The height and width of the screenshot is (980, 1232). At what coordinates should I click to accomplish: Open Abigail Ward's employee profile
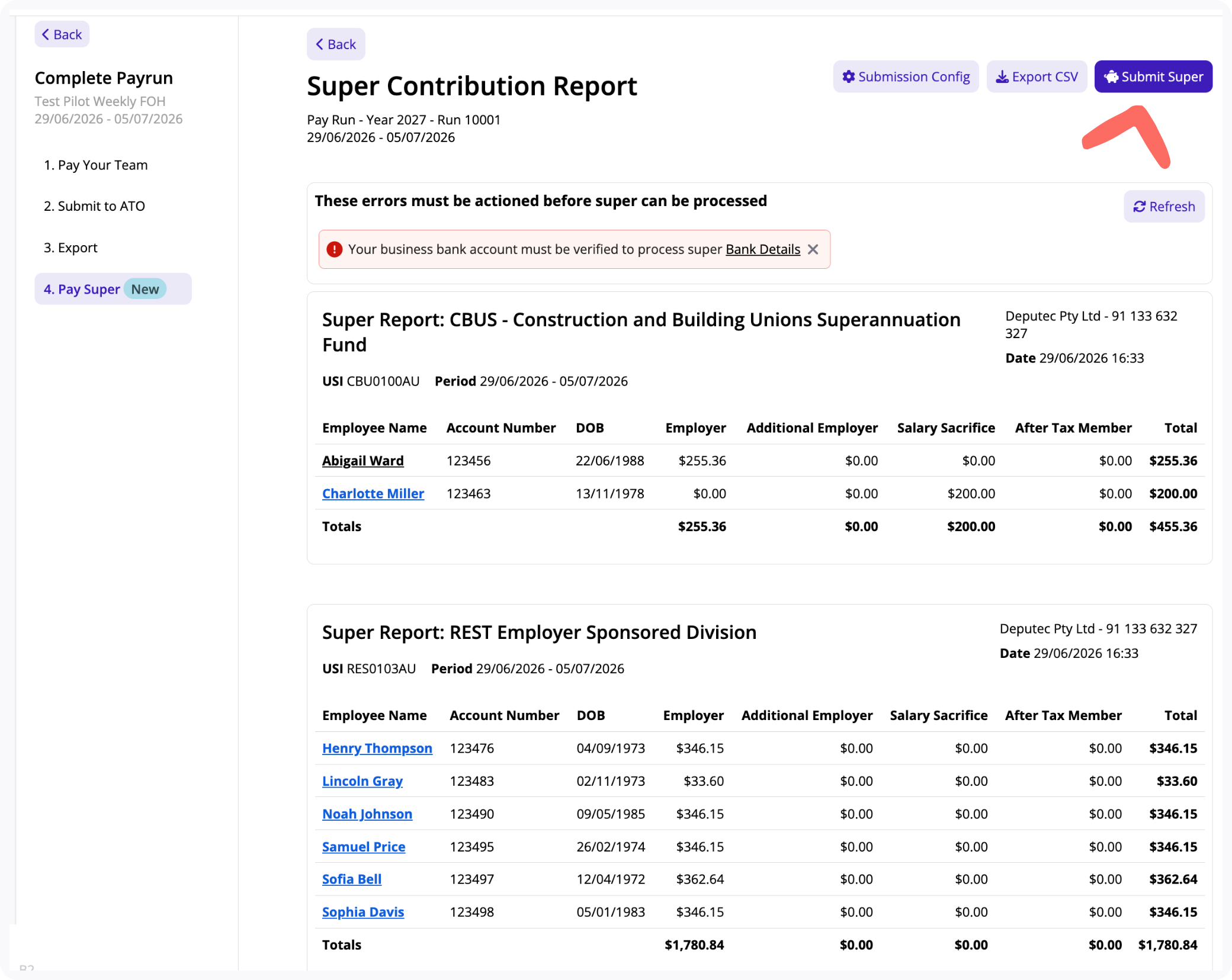coord(363,461)
